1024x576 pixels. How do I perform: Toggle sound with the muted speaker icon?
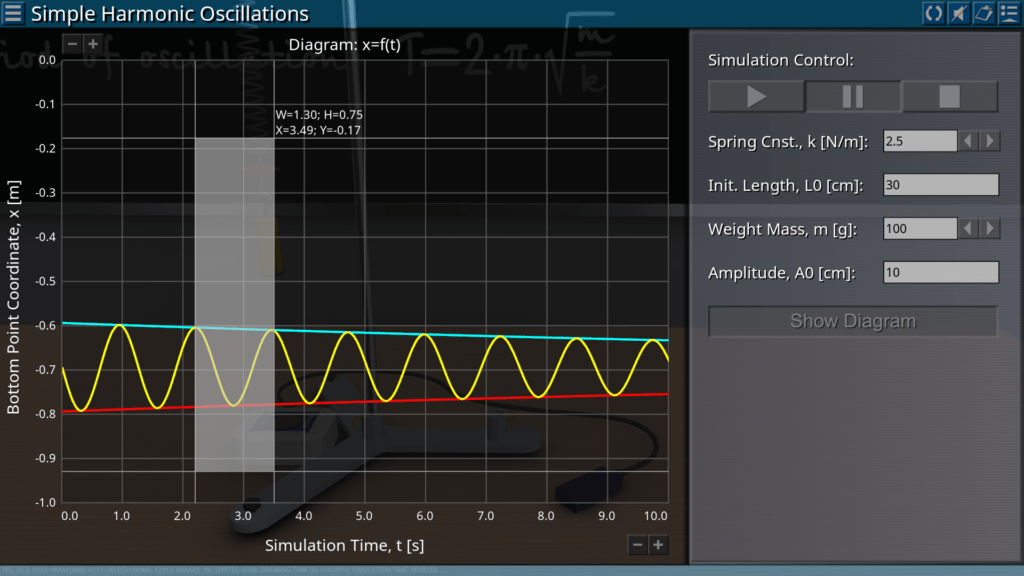pyautogui.click(x=958, y=13)
